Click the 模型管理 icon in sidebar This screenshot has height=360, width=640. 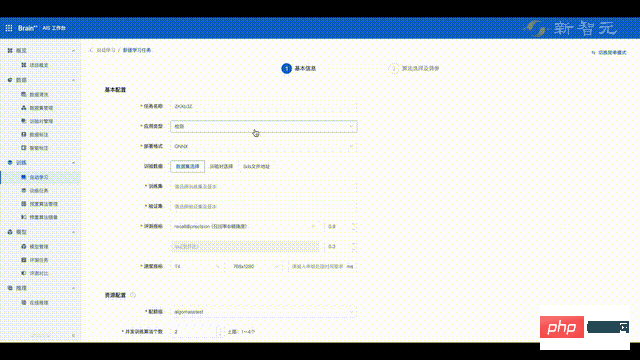[24, 247]
